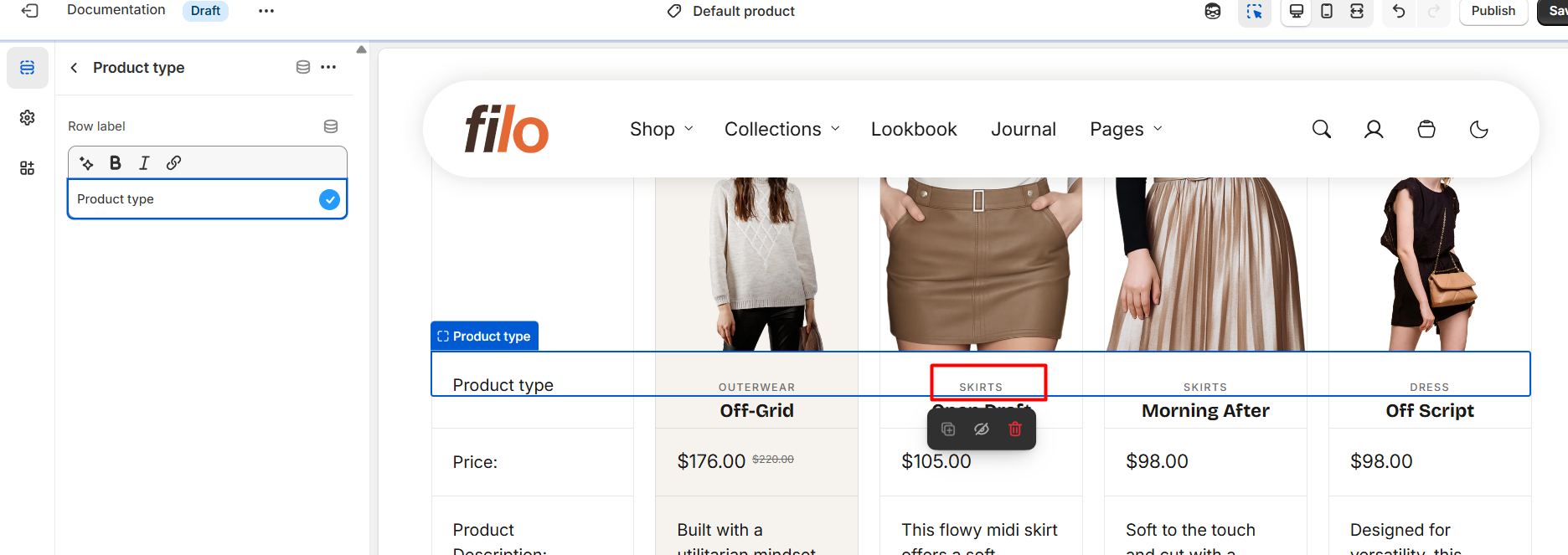Click the filo store logo

507,129
